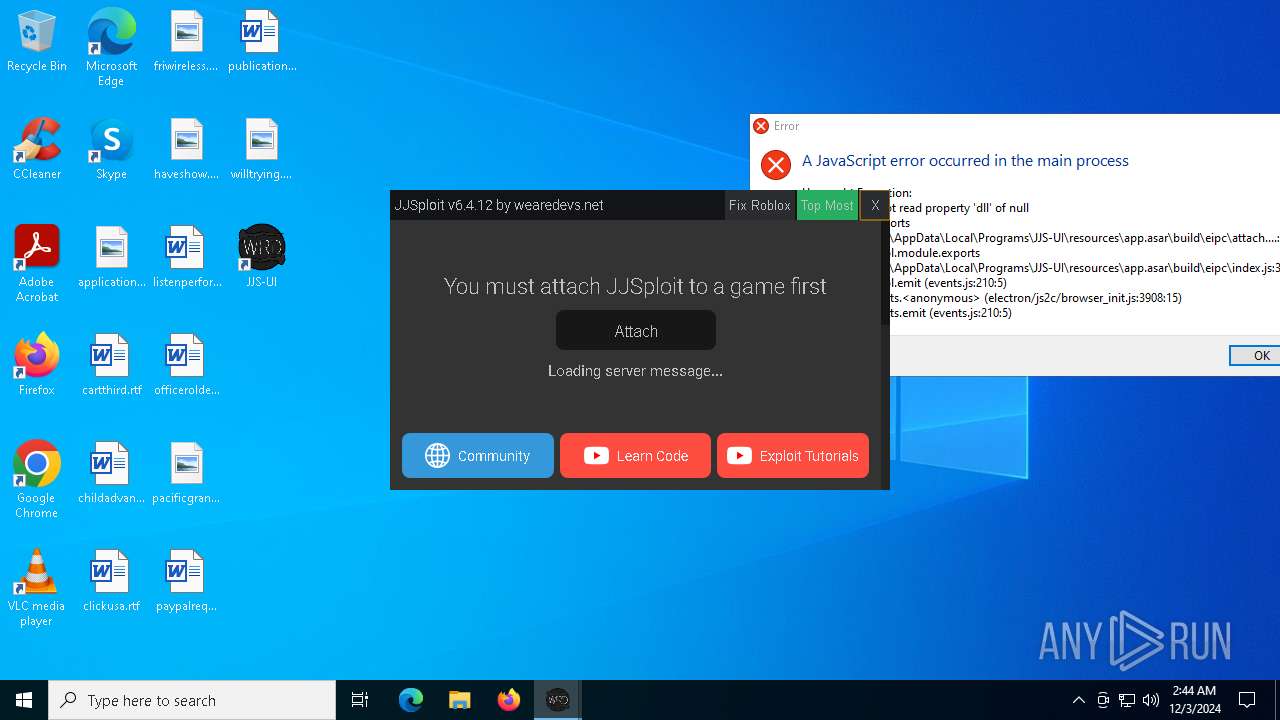Open the Action Center notifications icon

1247,700
